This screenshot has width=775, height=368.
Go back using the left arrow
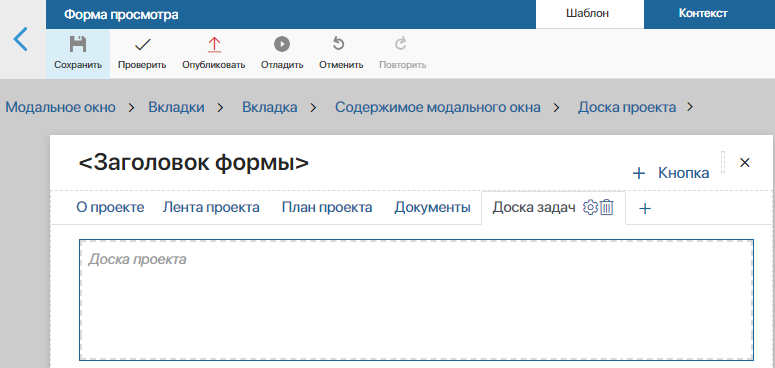coord(21,39)
